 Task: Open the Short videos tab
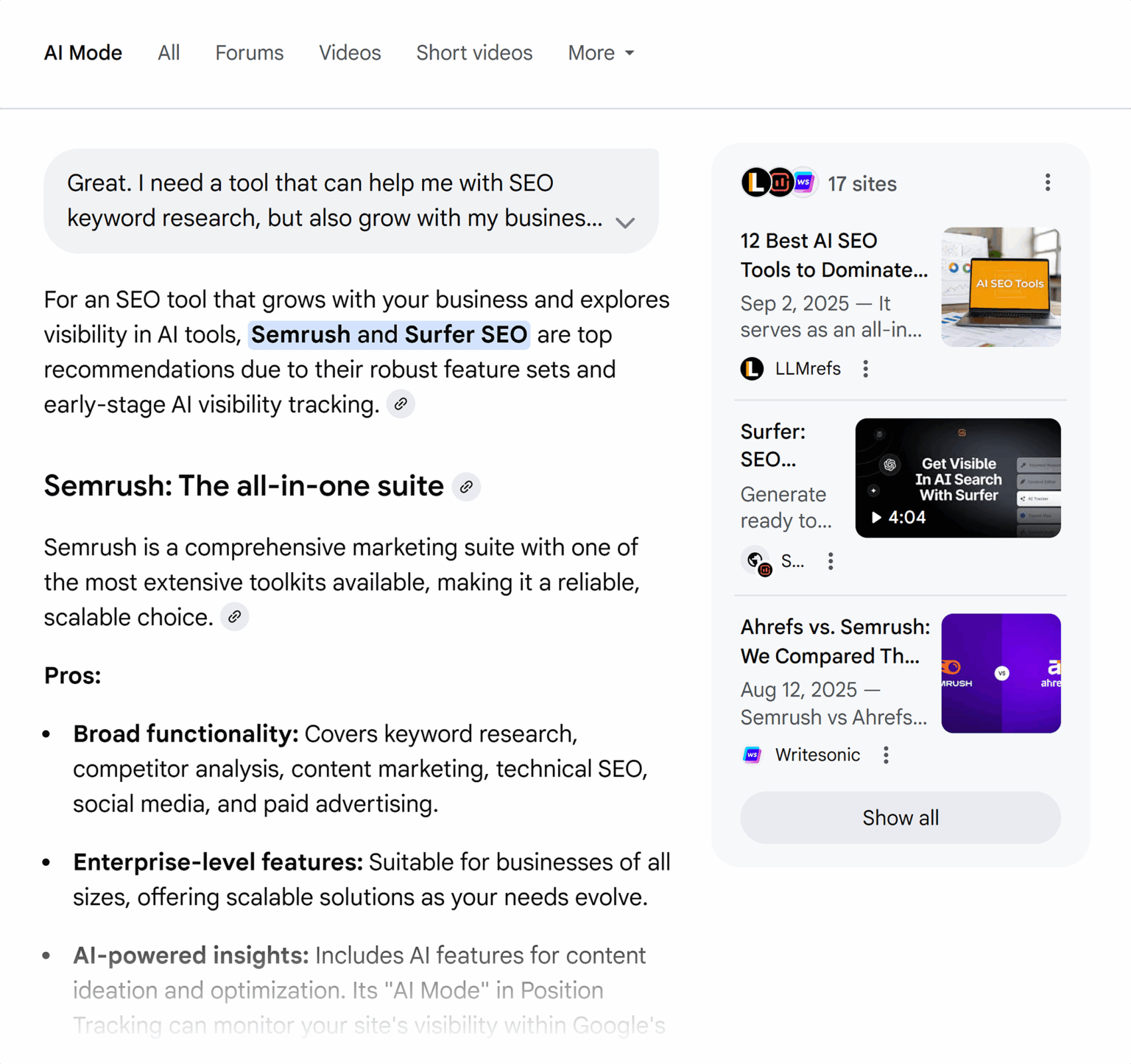[474, 53]
